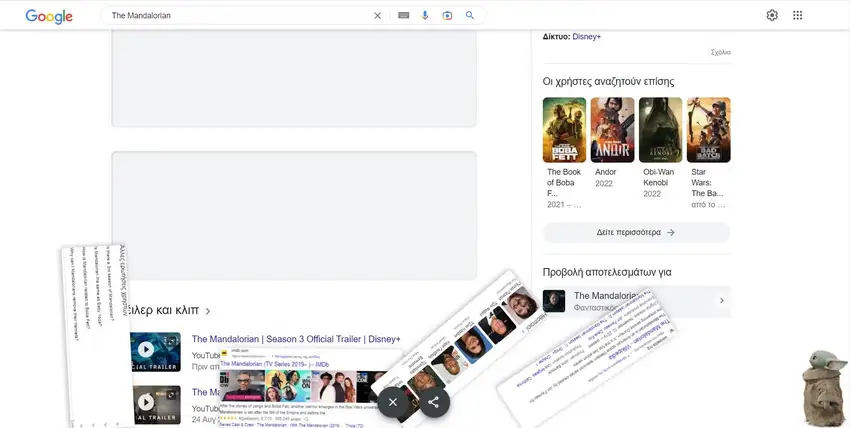Dismiss using the dark round X button
Image resolution: width=850 pixels, height=428 pixels.
(393, 402)
